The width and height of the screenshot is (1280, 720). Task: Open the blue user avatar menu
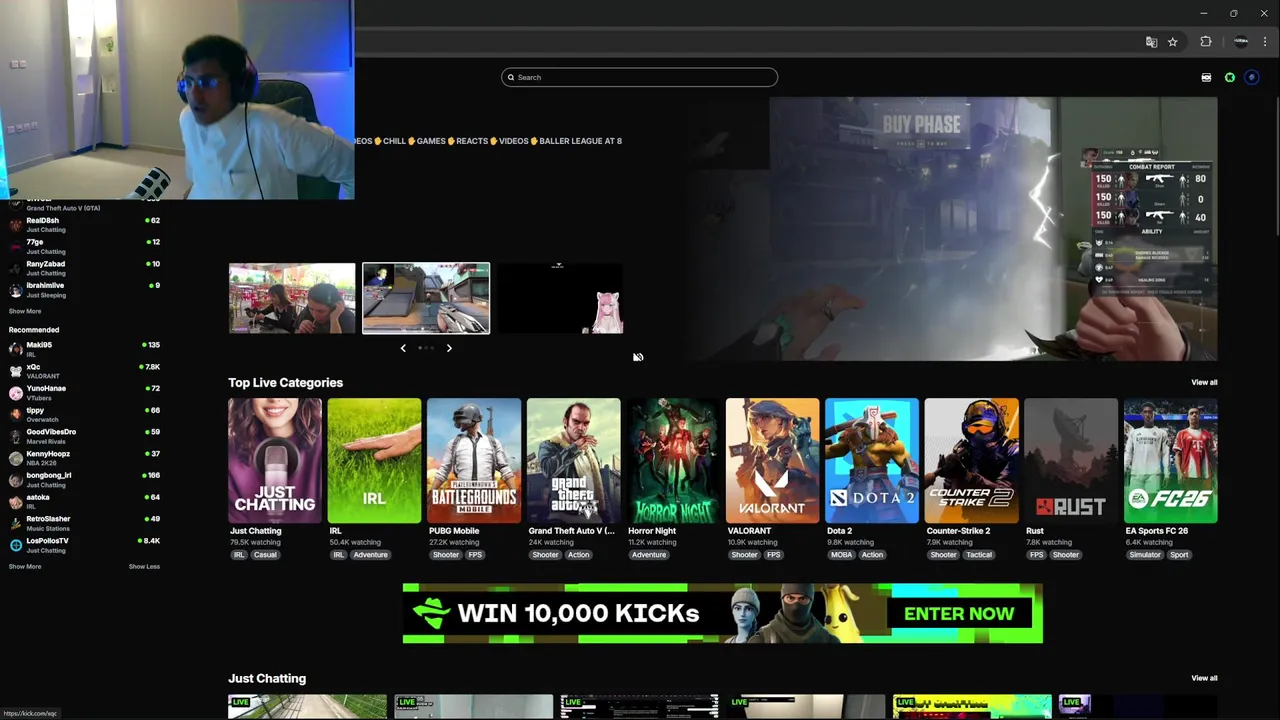click(1251, 77)
